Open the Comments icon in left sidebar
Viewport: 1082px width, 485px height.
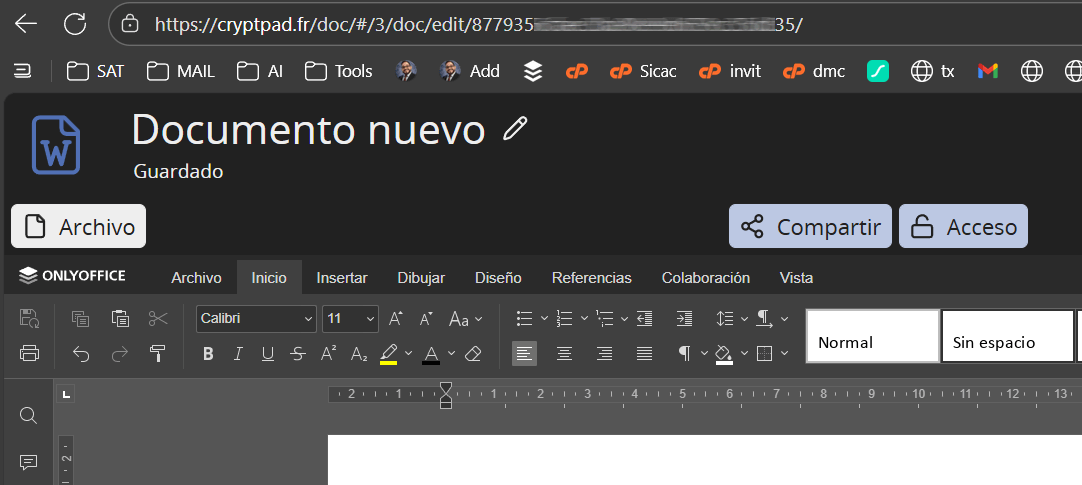tap(29, 461)
